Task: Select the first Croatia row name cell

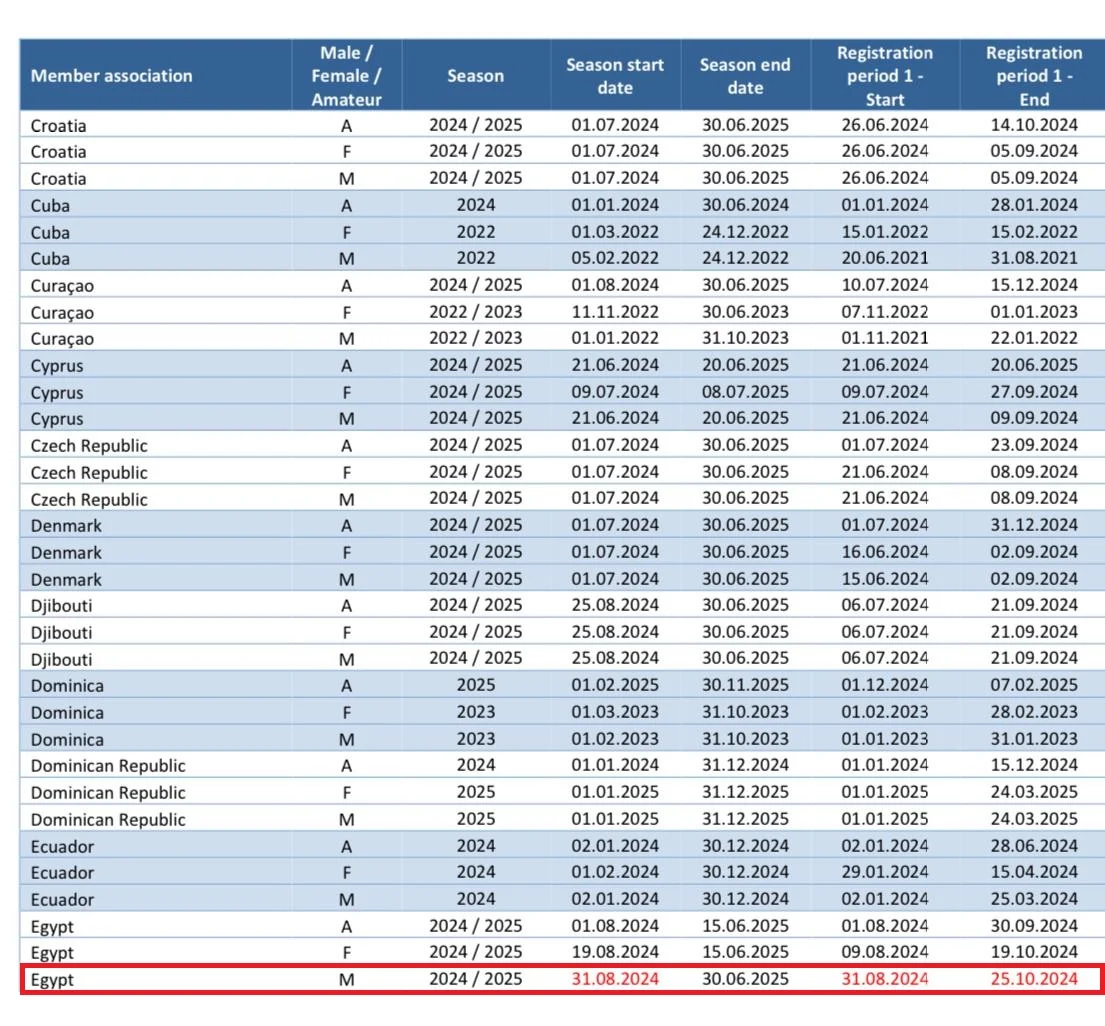Action: 59,126
